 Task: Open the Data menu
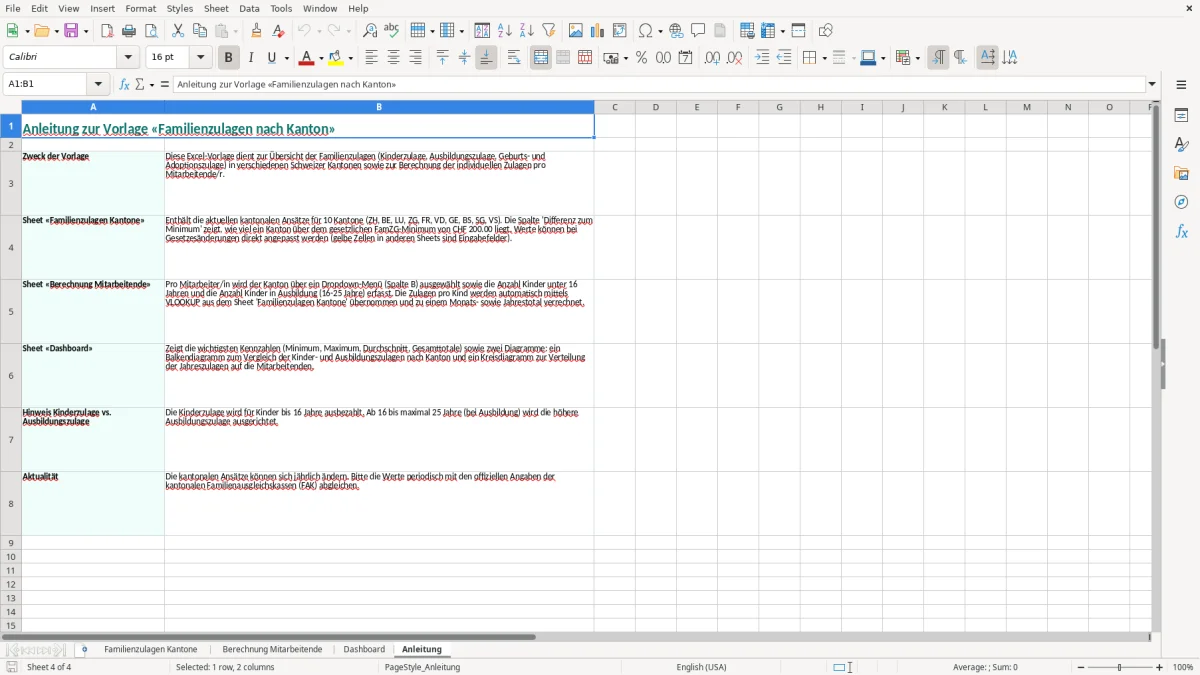[249, 8]
